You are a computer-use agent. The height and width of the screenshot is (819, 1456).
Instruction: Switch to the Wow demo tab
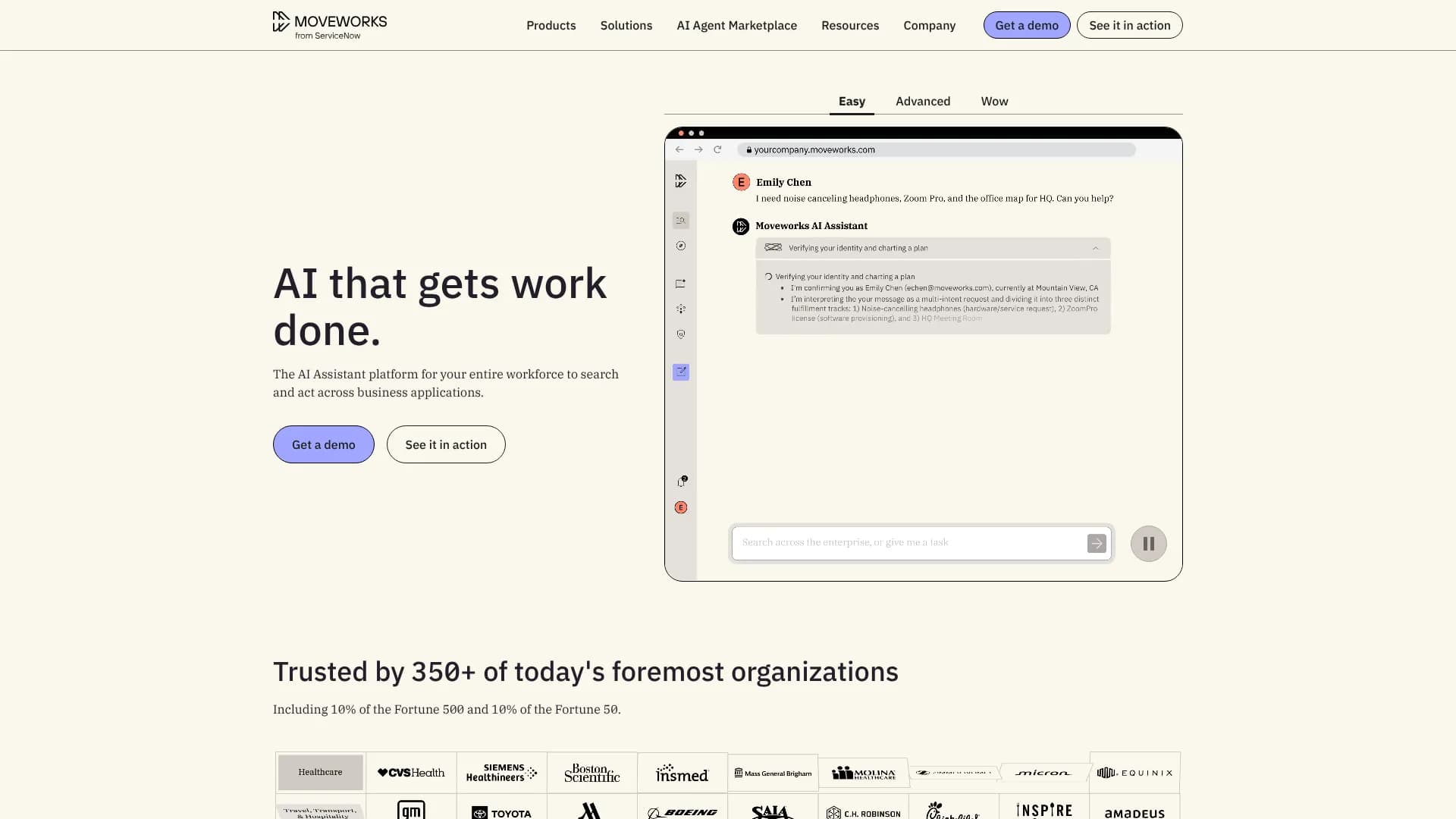tap(994, 101)
